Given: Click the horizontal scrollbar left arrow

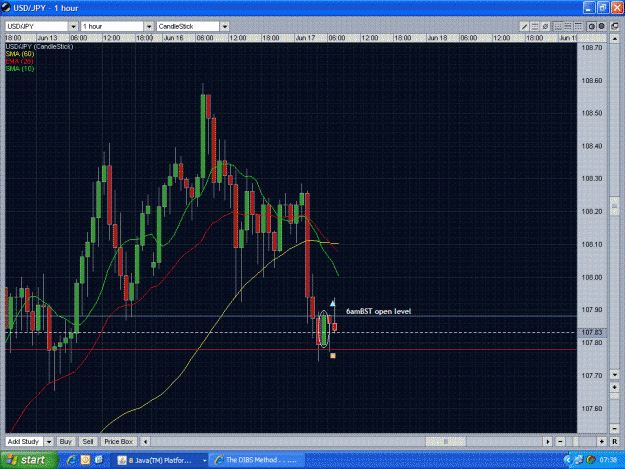Looking at the screenshot, I should point(145,442).
